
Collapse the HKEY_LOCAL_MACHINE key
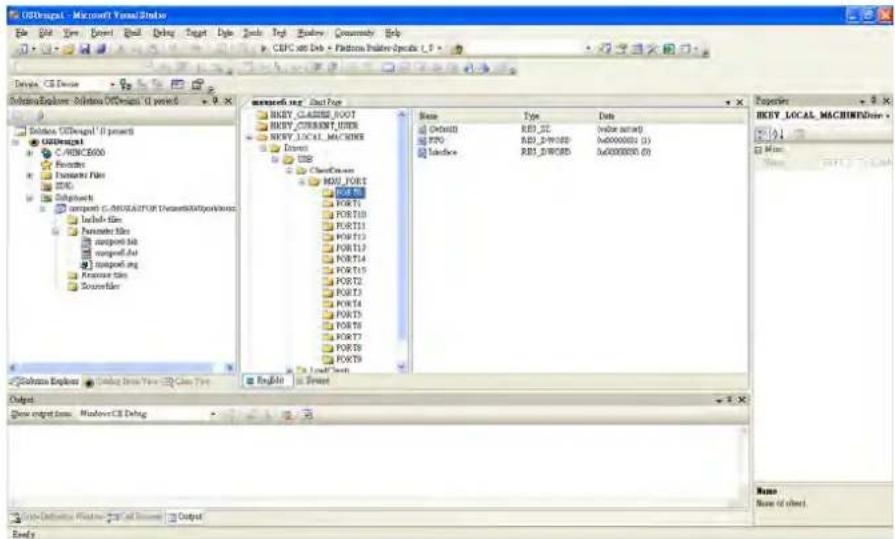pyautogui.click(x=249, y=137)
